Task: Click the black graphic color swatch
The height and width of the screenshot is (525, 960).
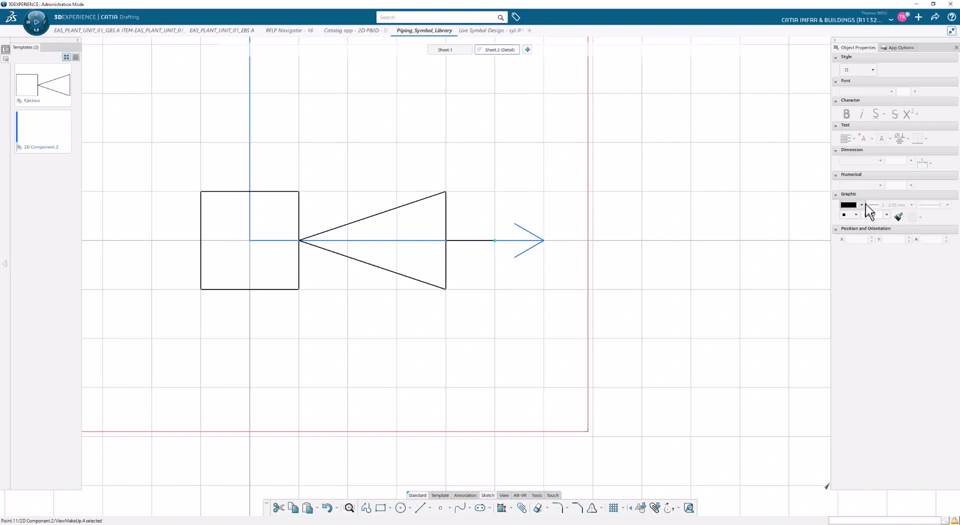Action: pyautogui.click(x=849, y=205)
